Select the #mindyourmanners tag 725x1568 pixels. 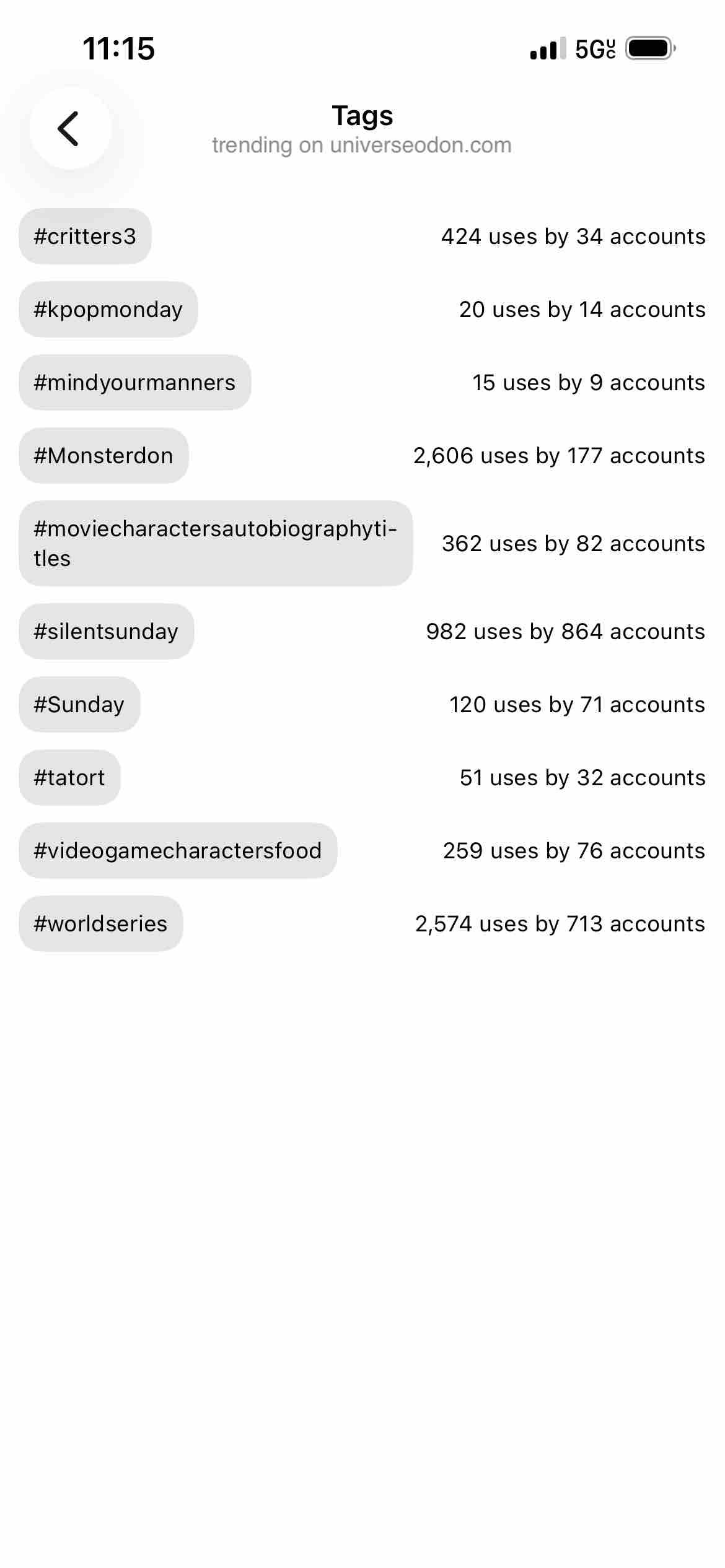134,383
